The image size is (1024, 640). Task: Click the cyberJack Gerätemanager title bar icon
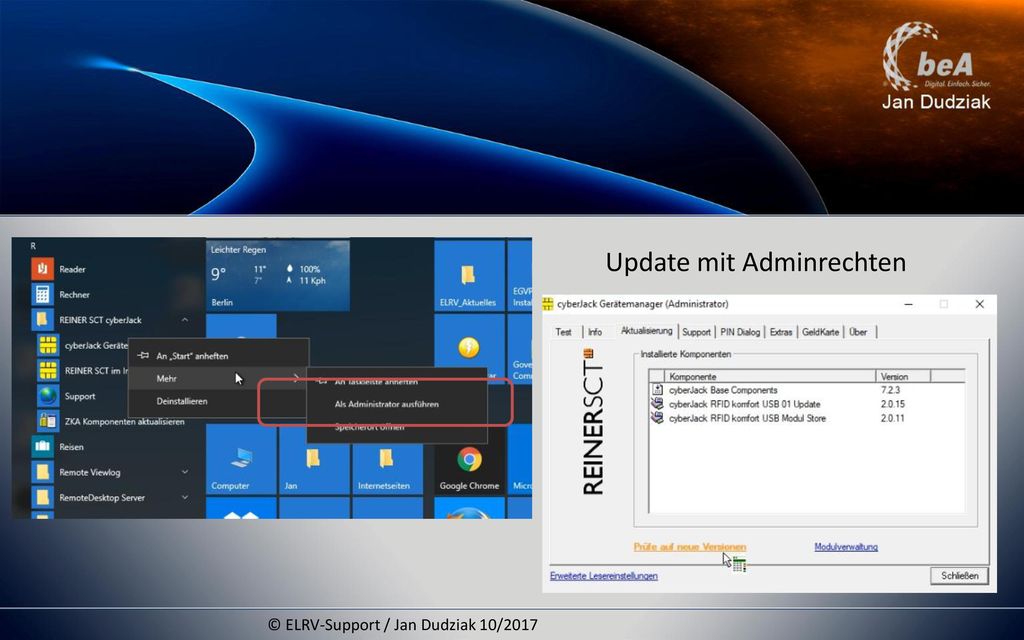(548, 304)
